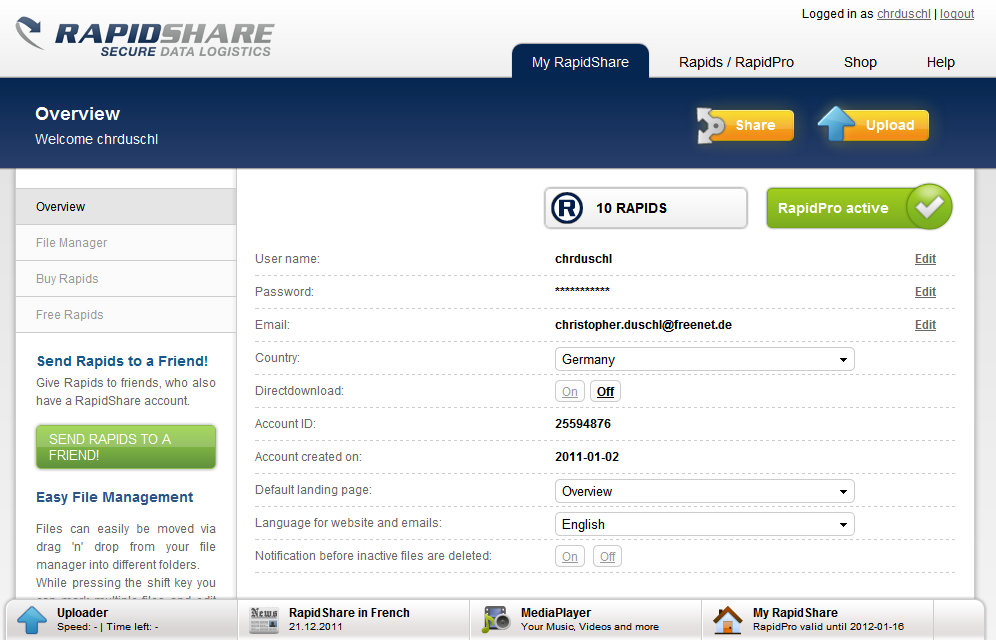Click Send Rapids to a Friend button

126,447
